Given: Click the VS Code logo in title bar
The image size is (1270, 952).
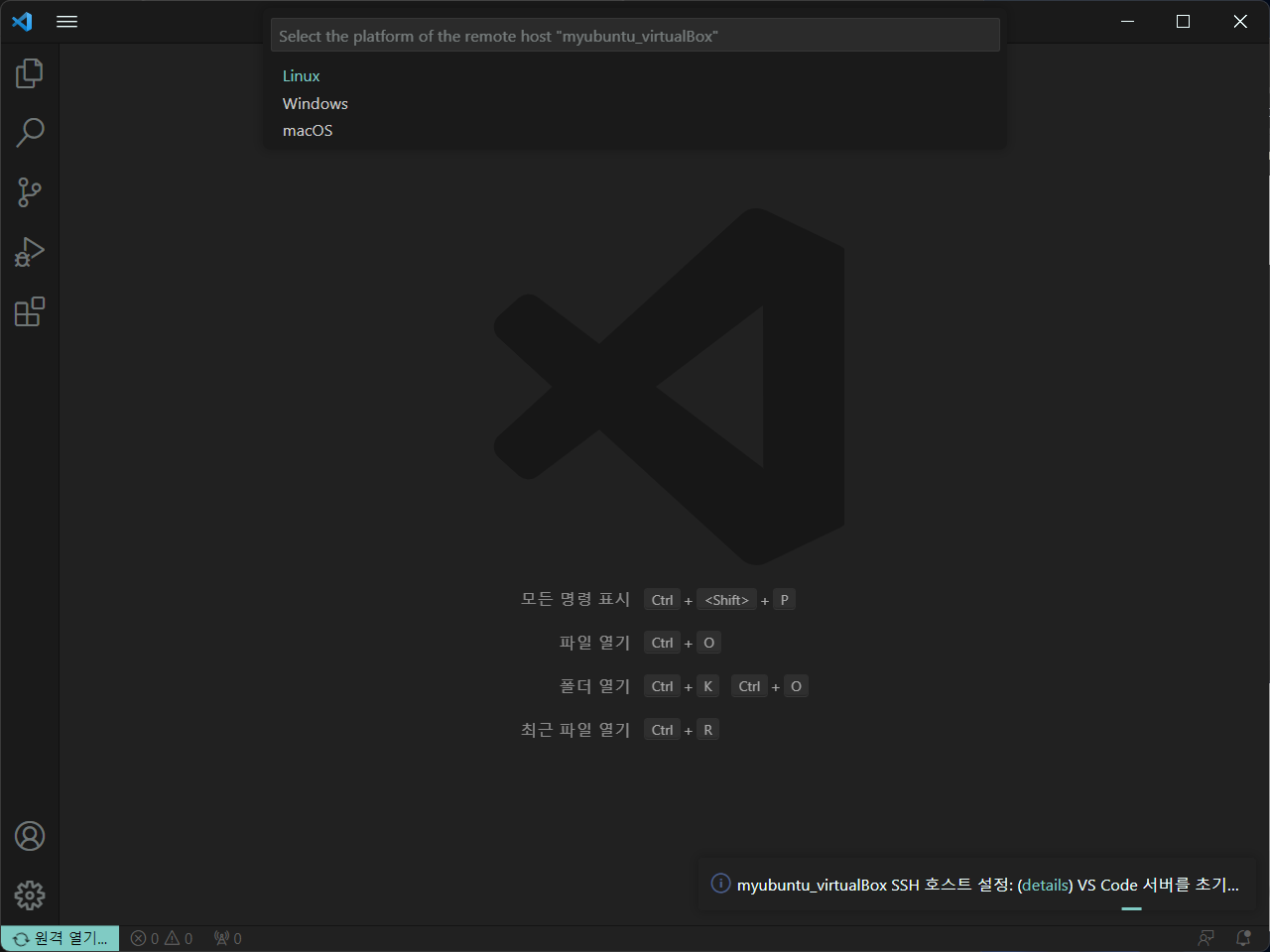Looking at the screenshot, I should (22, 21).
